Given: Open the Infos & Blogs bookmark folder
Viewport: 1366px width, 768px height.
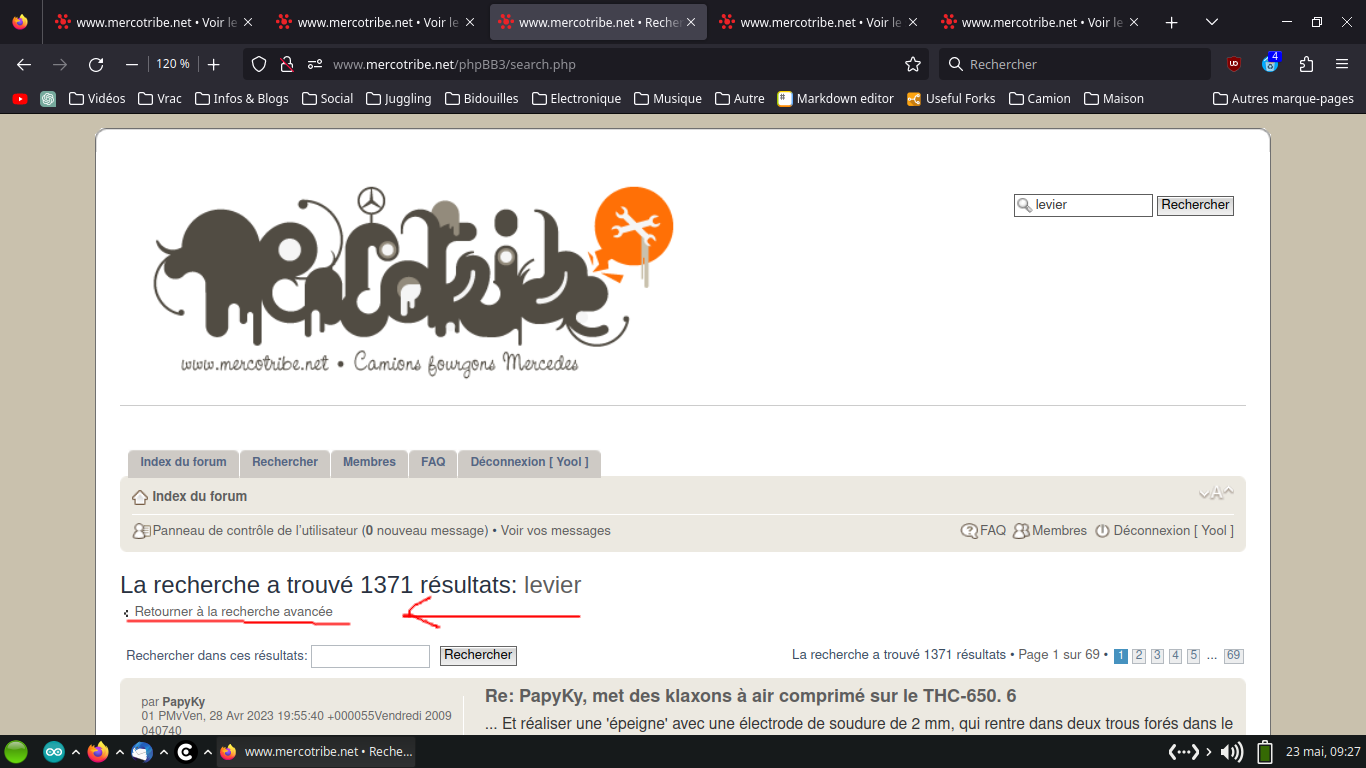Looking at the screenshot, I should [x=241, y=98].
